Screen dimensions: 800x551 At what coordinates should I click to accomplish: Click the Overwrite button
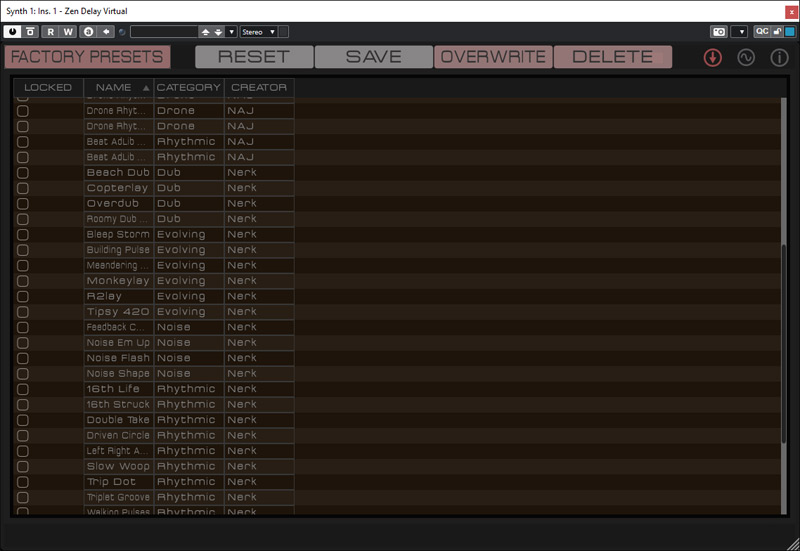(493, 57)
